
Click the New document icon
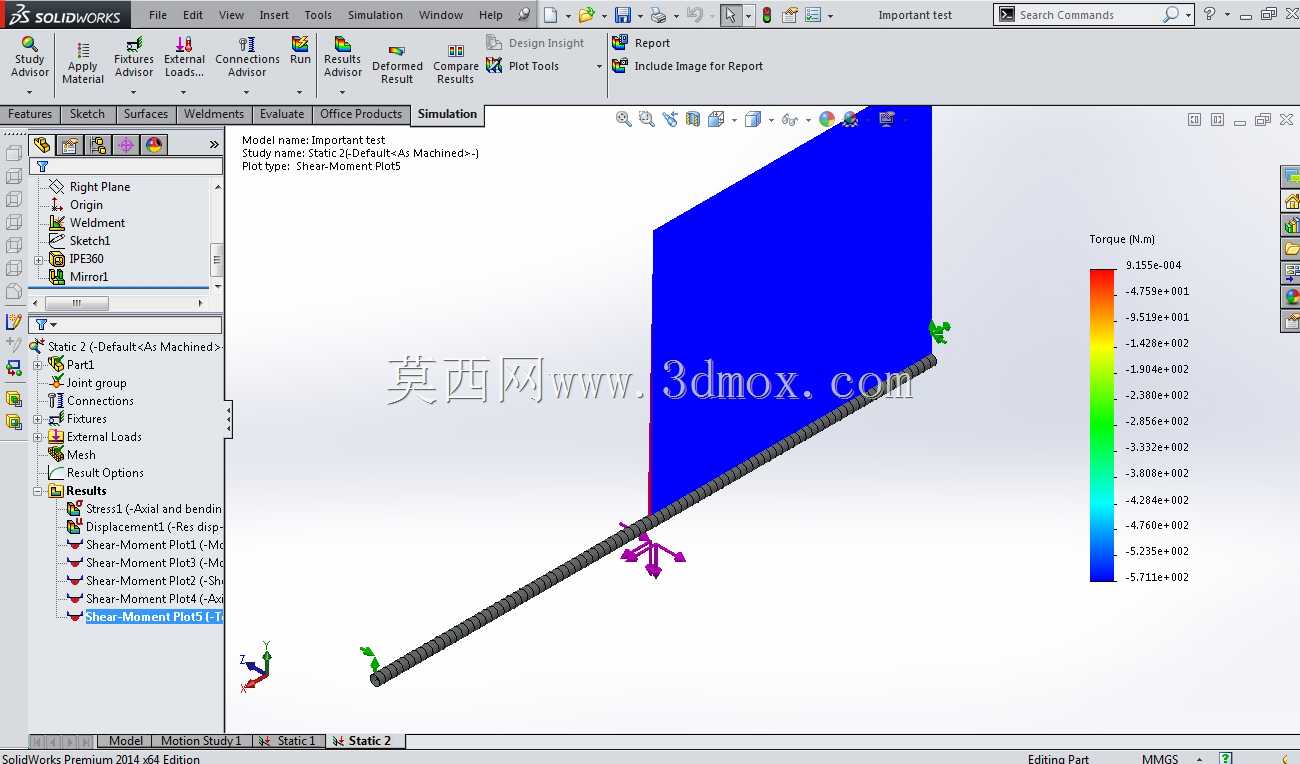(x=551, y=15)
